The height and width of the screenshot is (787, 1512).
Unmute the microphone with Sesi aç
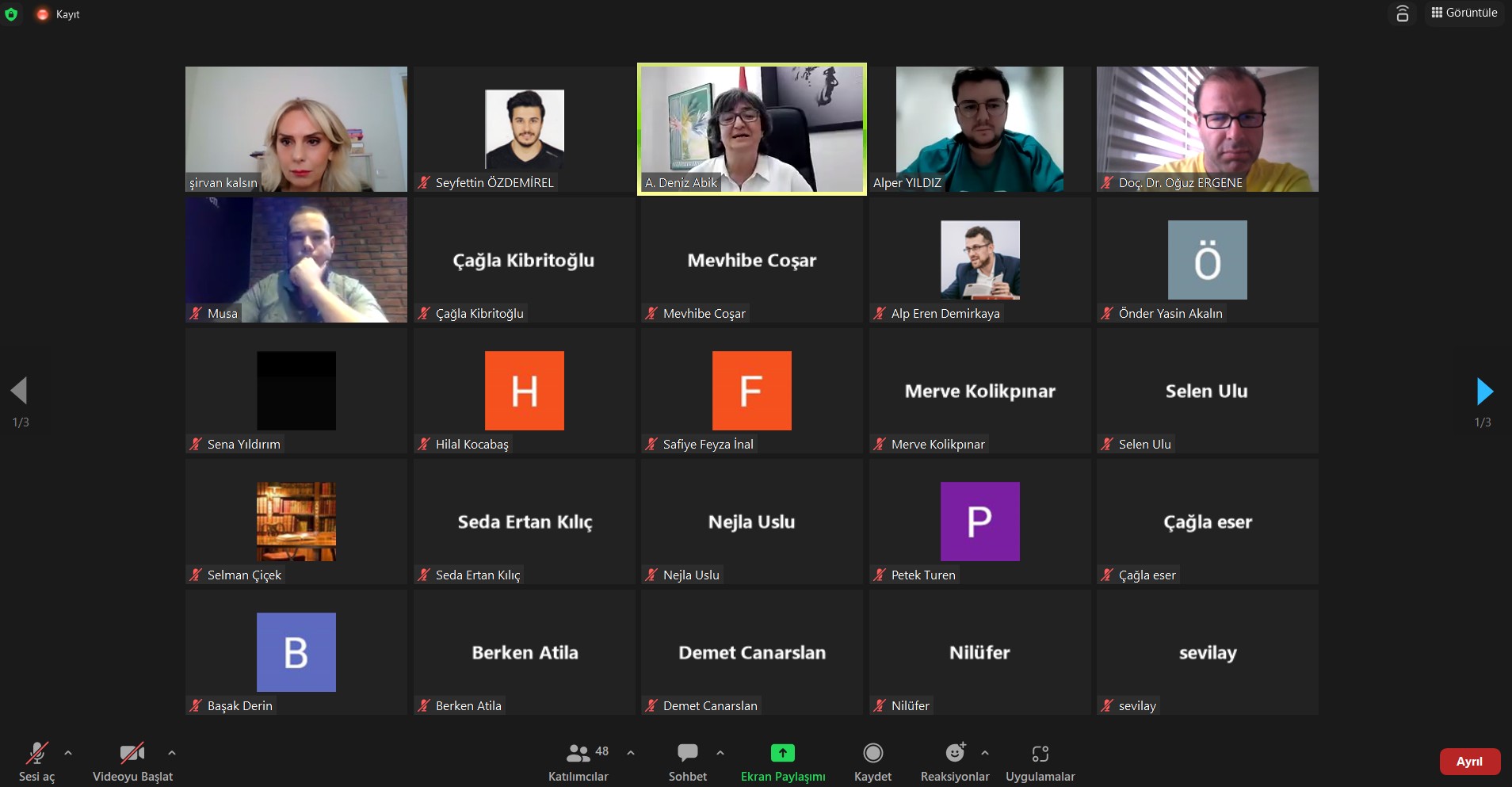[36, 762]
